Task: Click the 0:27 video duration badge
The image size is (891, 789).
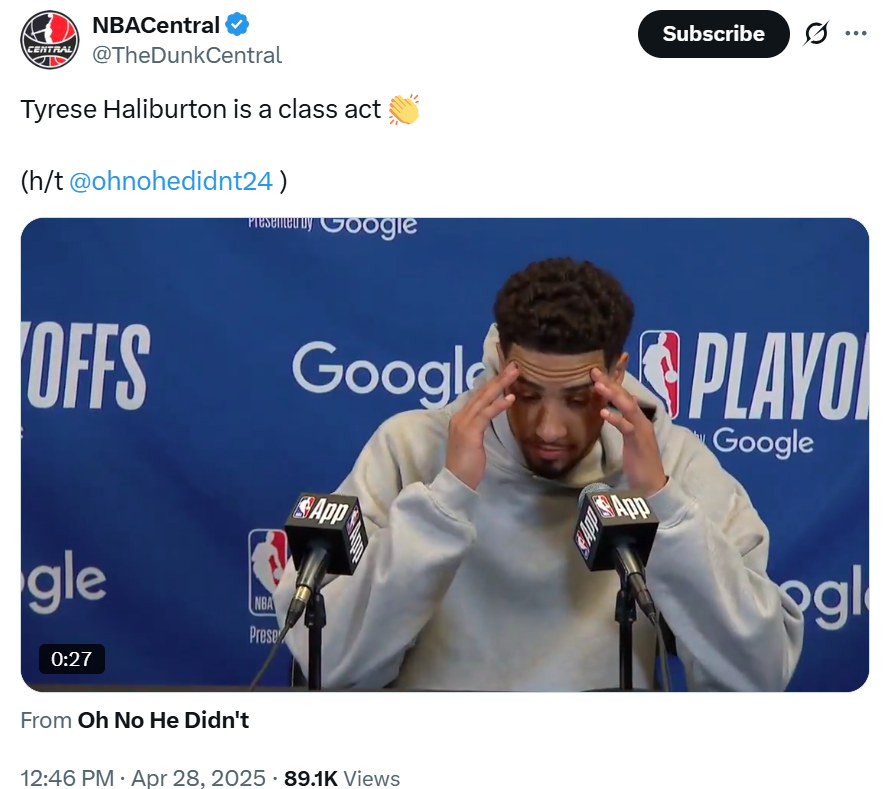Action: pyautogui.click(x=71, y=659)
